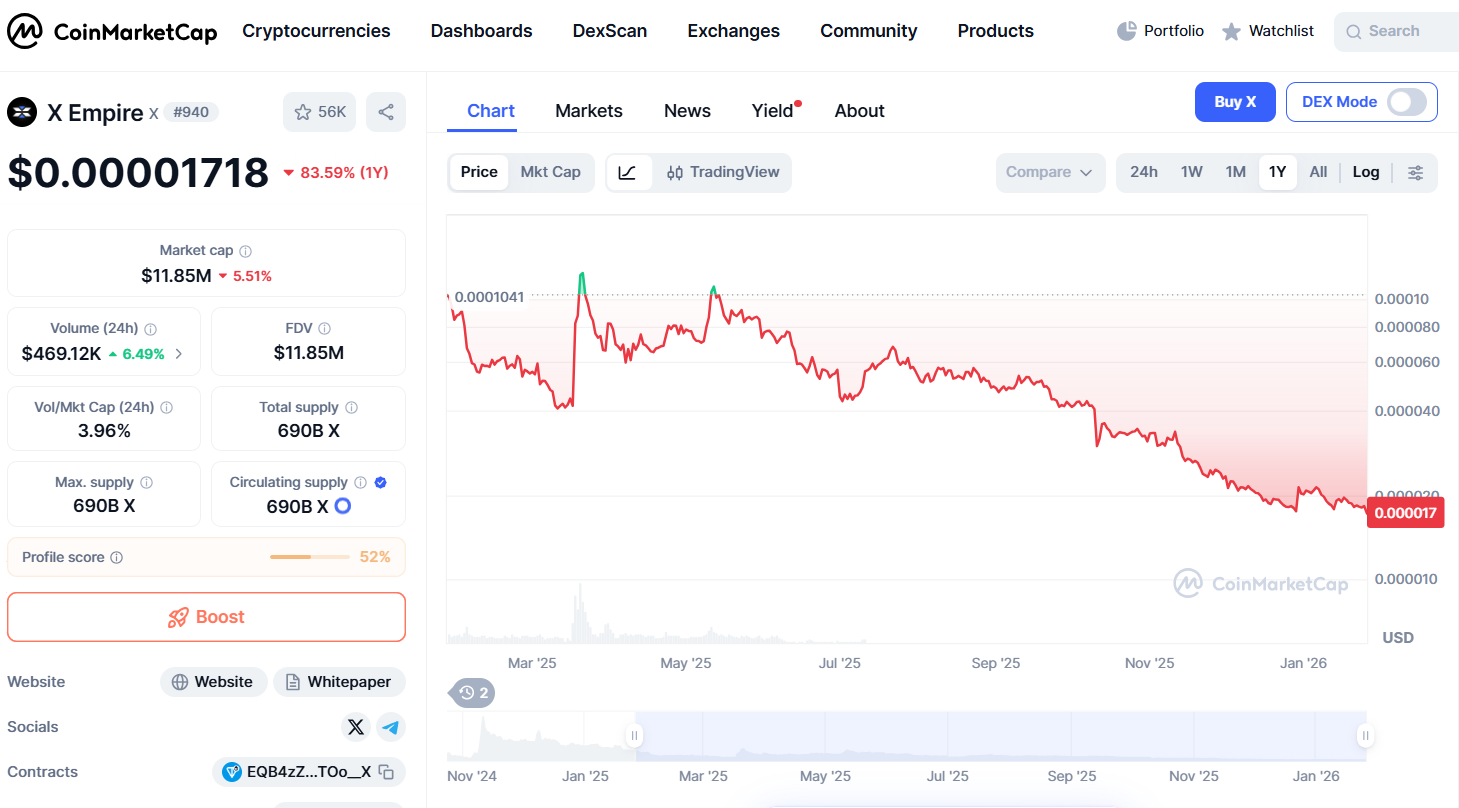Open the Watchlist star icon
Viewport: 1459px width, 808px height.
[x=1232, y=32]
